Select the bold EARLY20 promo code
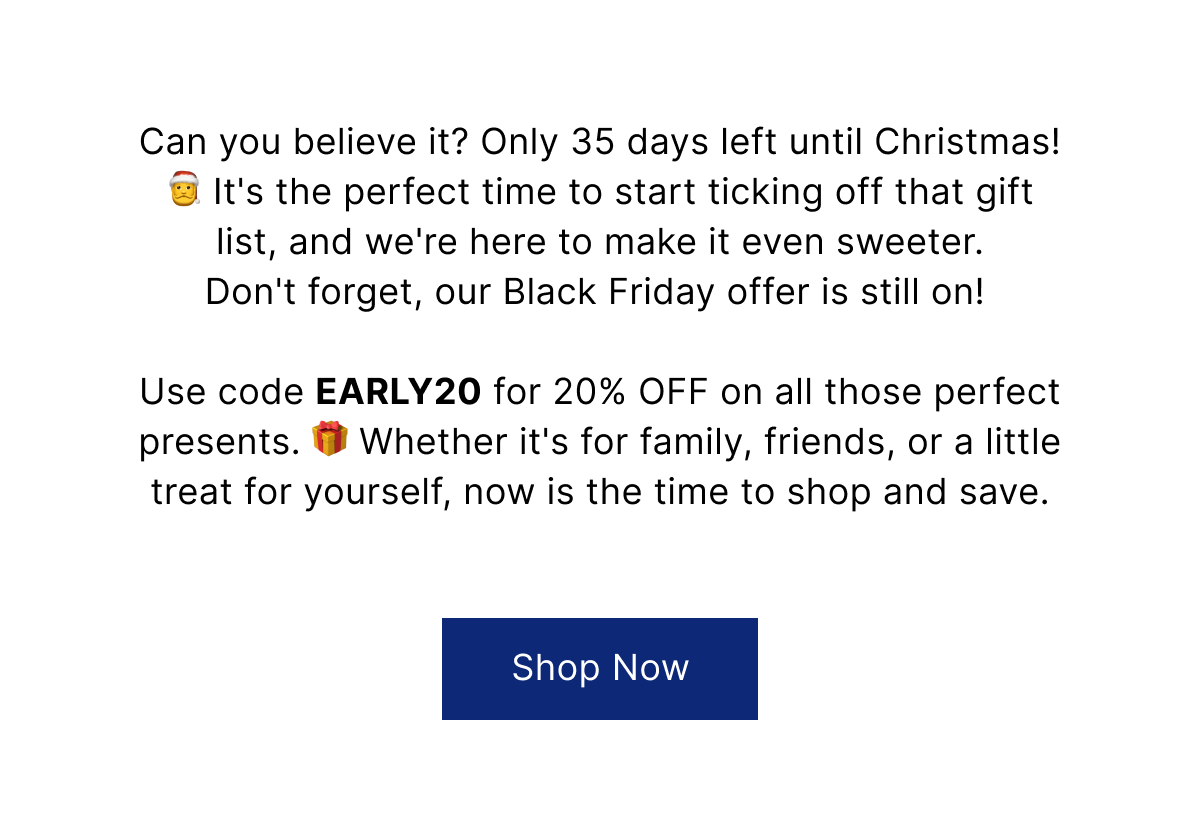Image resolution: width=1200 pixels, height=814 pixels. (x=398, y=392)
